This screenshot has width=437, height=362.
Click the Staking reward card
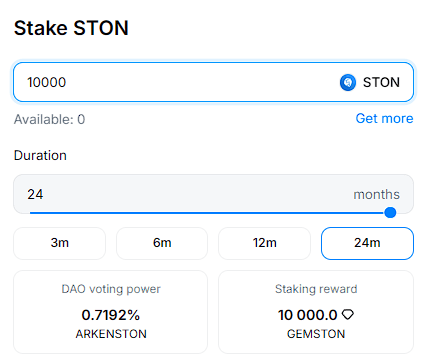[316, 312]
